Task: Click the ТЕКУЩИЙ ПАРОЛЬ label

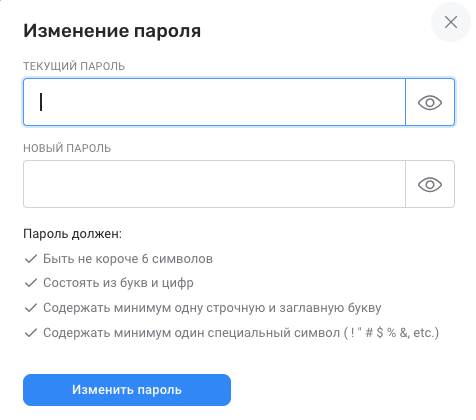Action: point(74,66)
